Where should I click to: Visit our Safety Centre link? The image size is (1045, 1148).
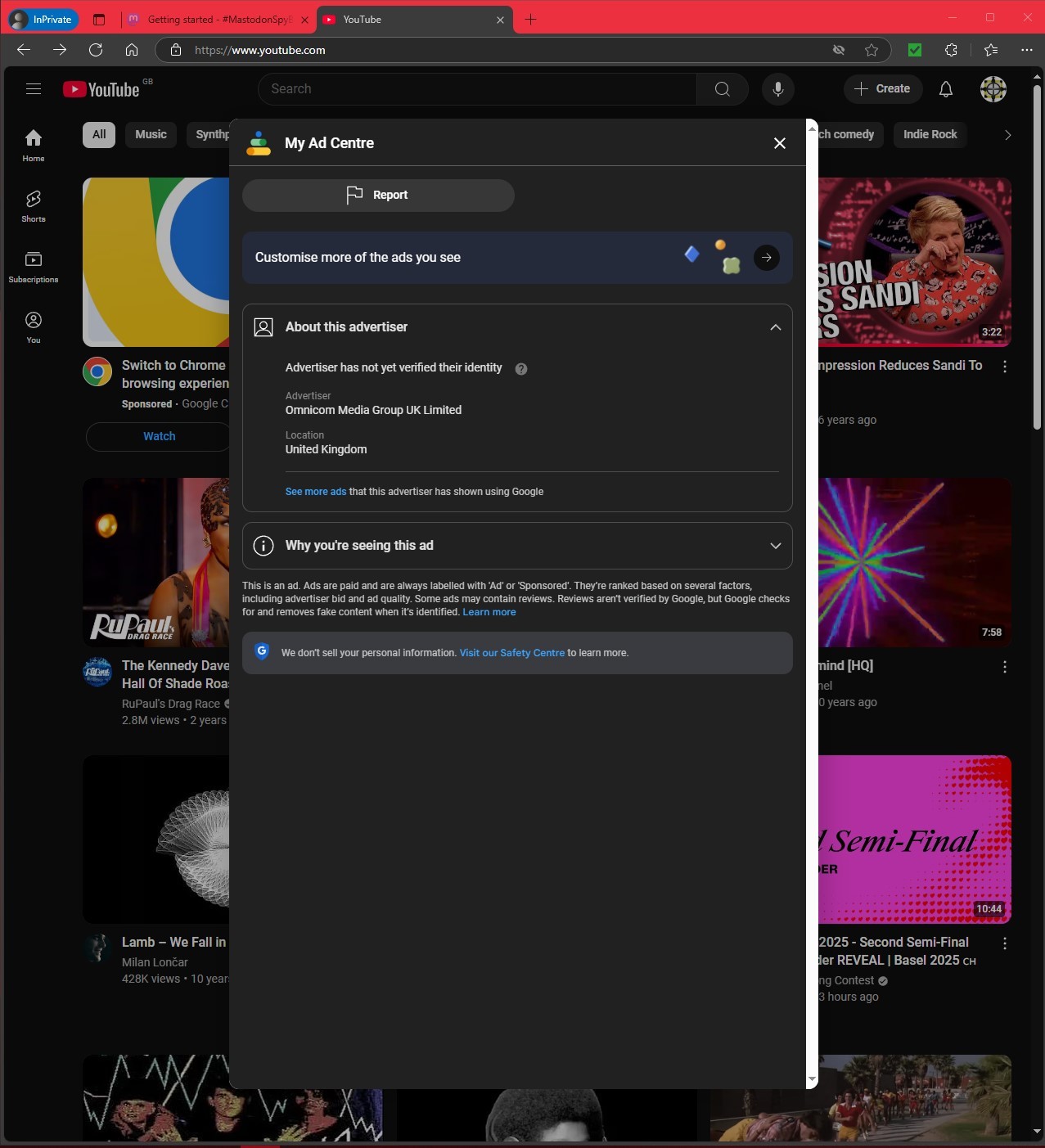[x=512, y=653]
